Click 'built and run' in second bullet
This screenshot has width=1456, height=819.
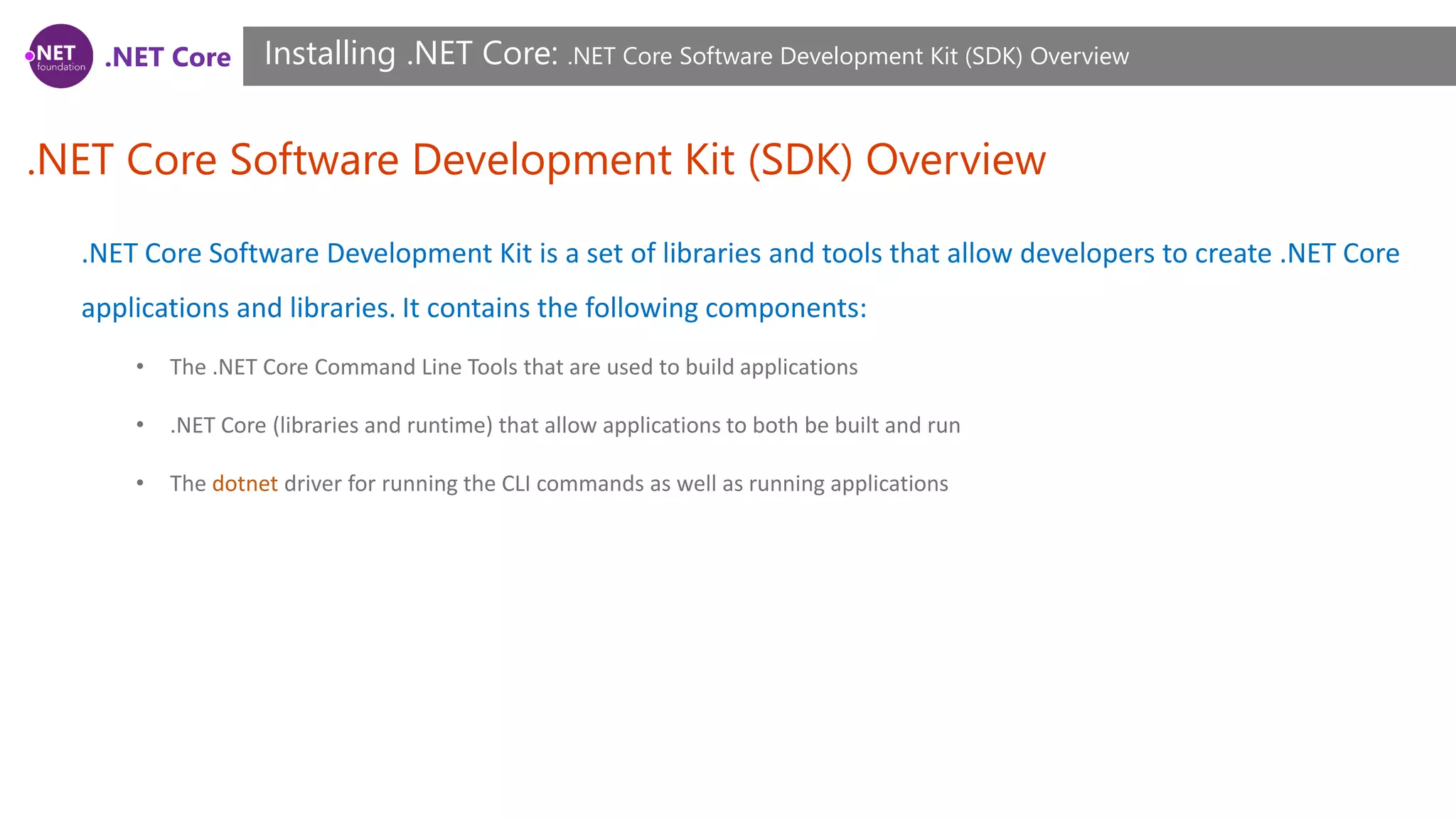click(x=897, y=425)
